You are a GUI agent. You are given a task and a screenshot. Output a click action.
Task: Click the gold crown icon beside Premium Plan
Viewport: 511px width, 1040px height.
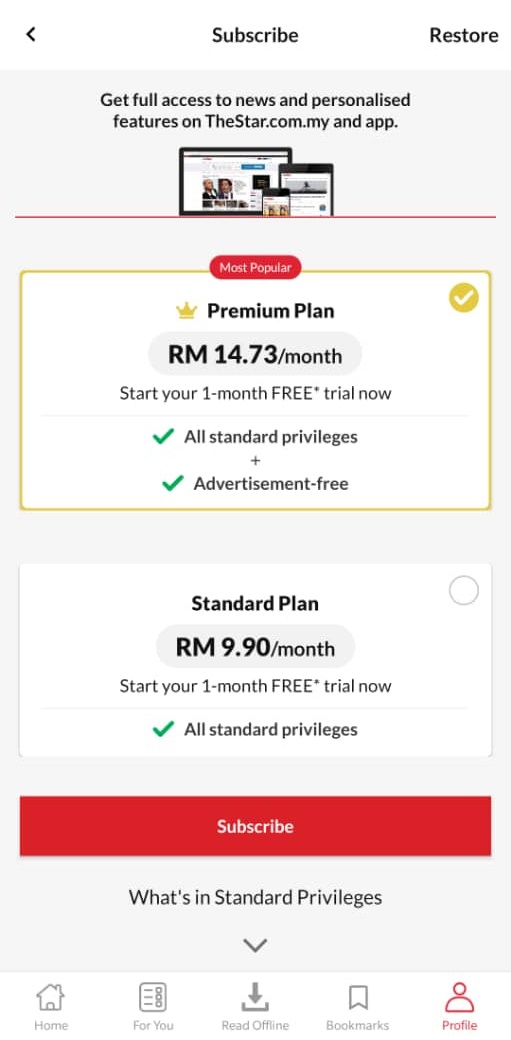[x=186, y=310]
